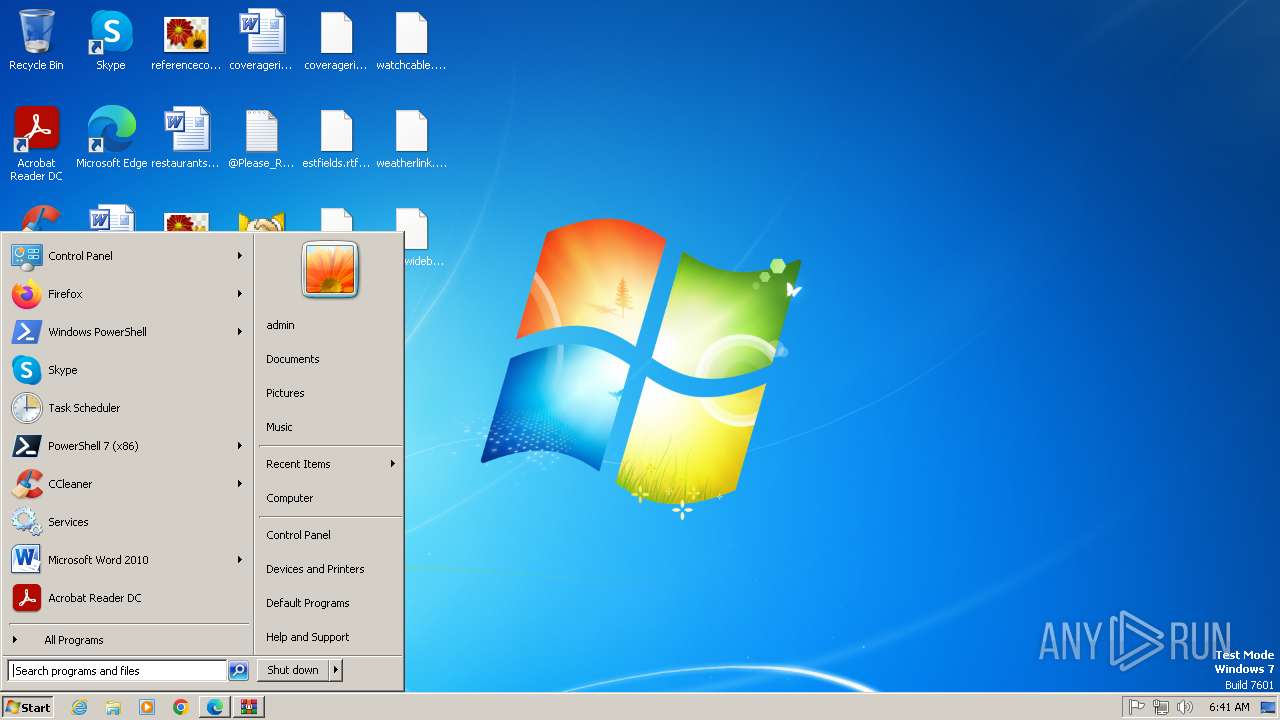
Task: Expand the Firefox jump list arrow
Action: tap(240, 294)
